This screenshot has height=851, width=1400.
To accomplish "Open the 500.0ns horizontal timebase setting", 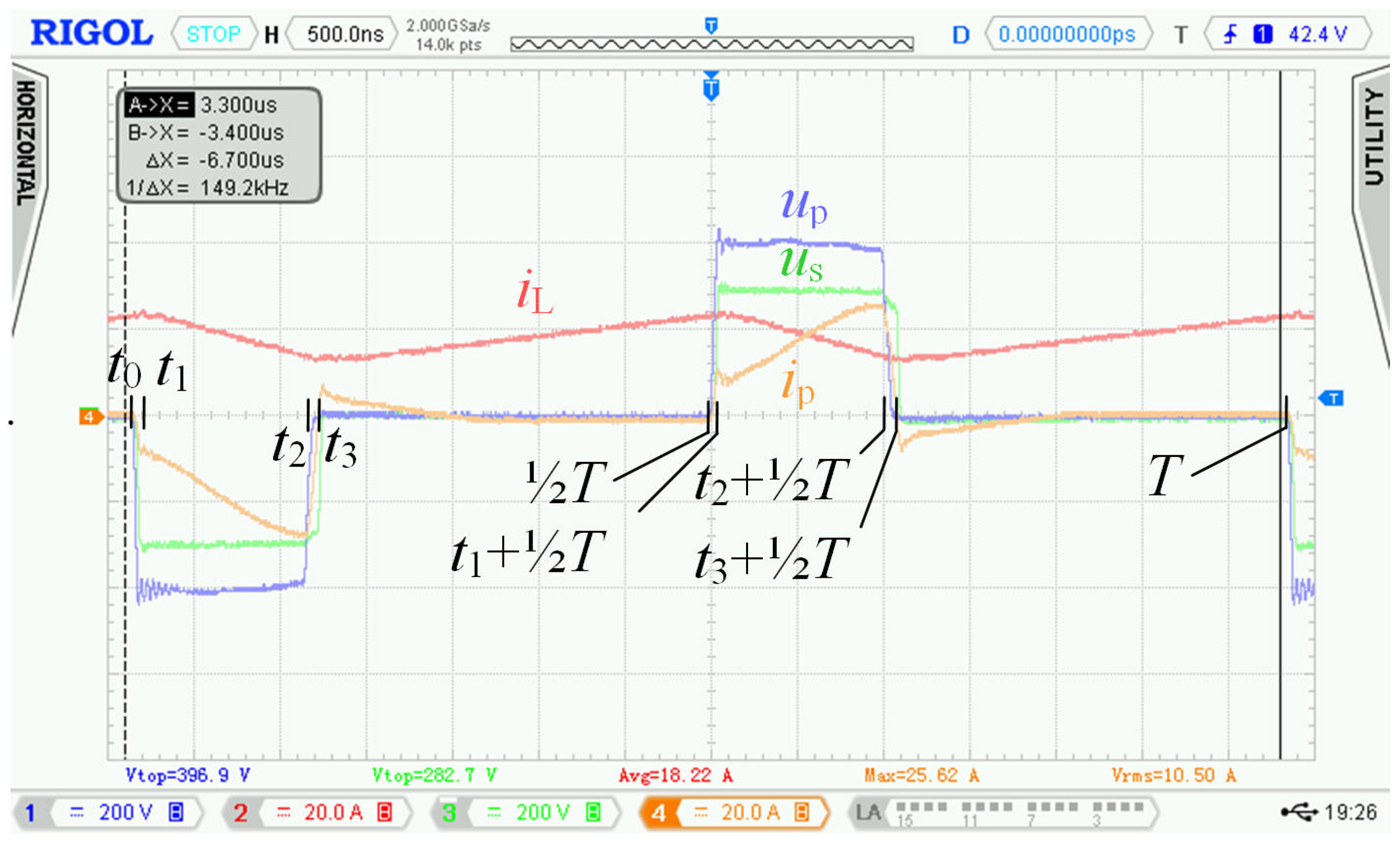I will [x=345, y=34].
